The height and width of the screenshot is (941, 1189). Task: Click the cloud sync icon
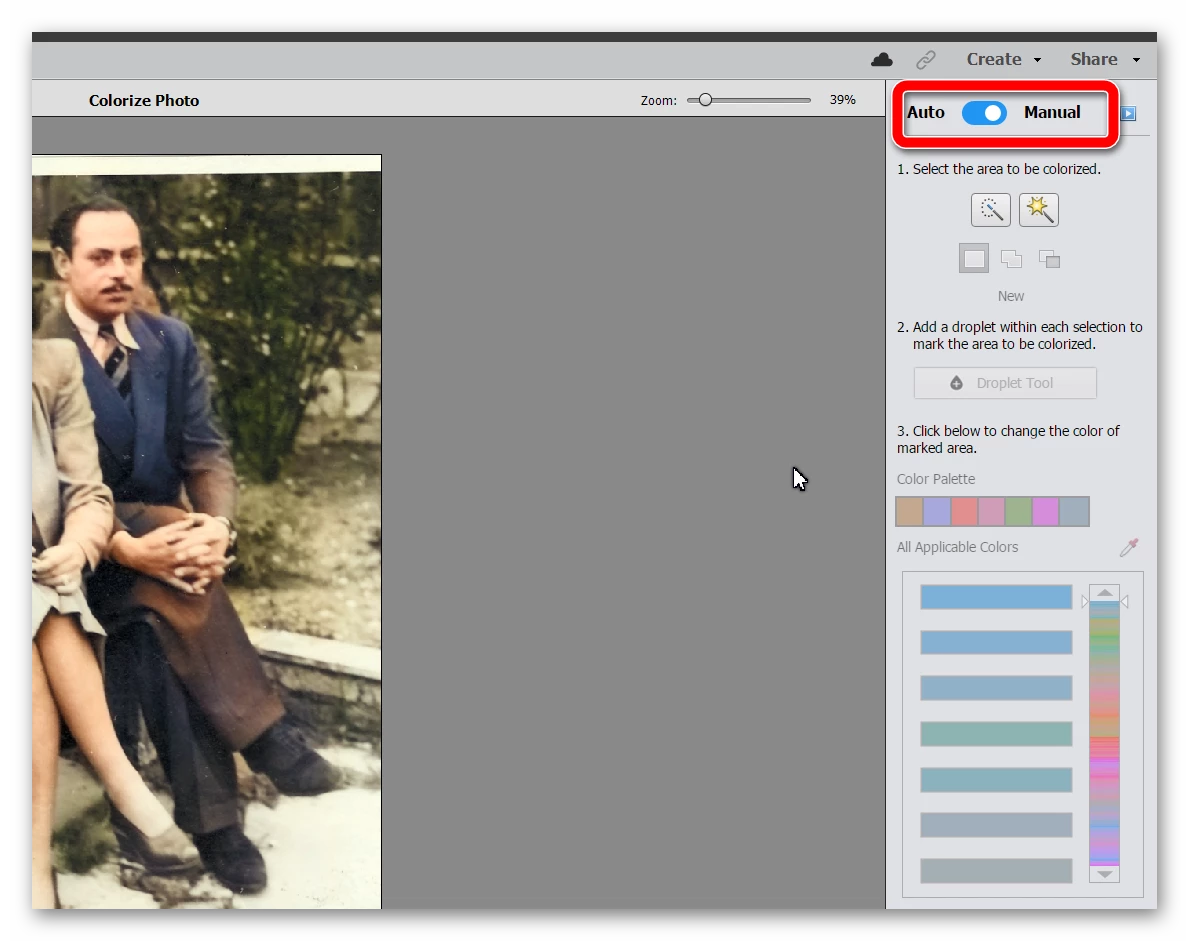pyautogui.click(x=882, y=59)
